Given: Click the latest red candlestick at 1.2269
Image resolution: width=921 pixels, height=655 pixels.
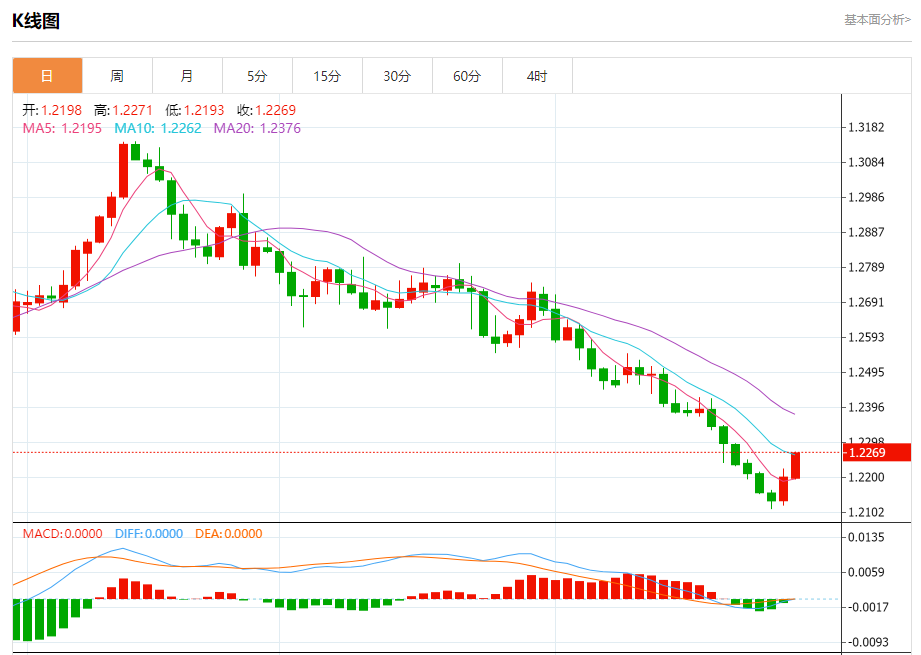Looking at the screenshot, I should [795, 465].
